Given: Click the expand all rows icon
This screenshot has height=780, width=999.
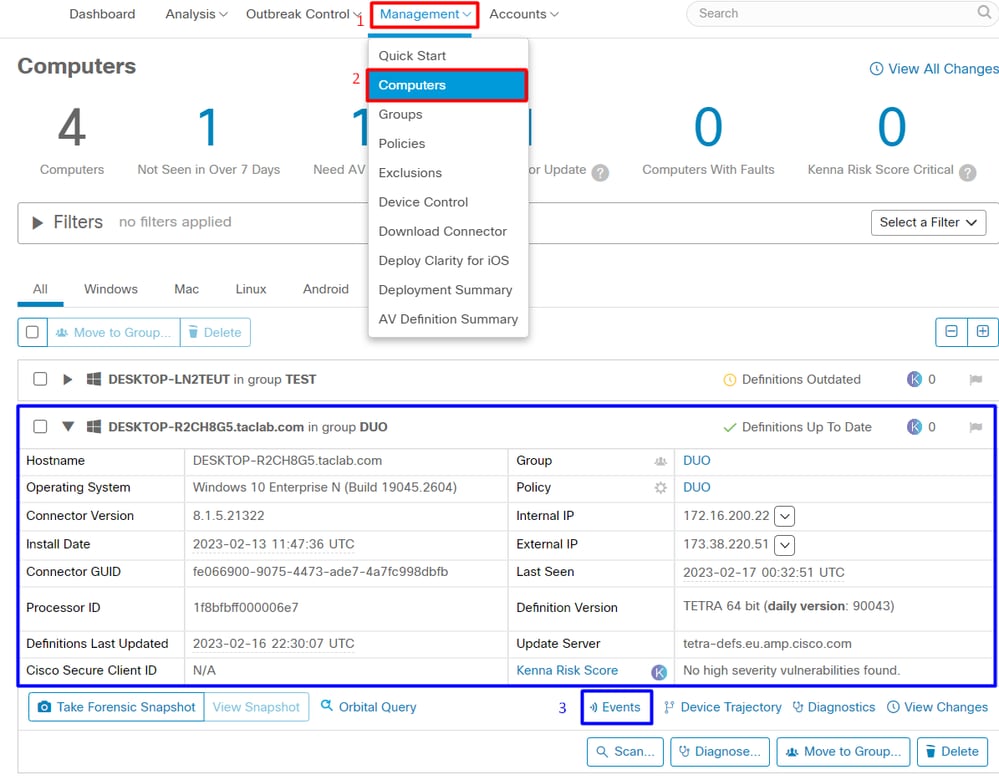Looking at the screenshot, I should [x=982, y=331].
